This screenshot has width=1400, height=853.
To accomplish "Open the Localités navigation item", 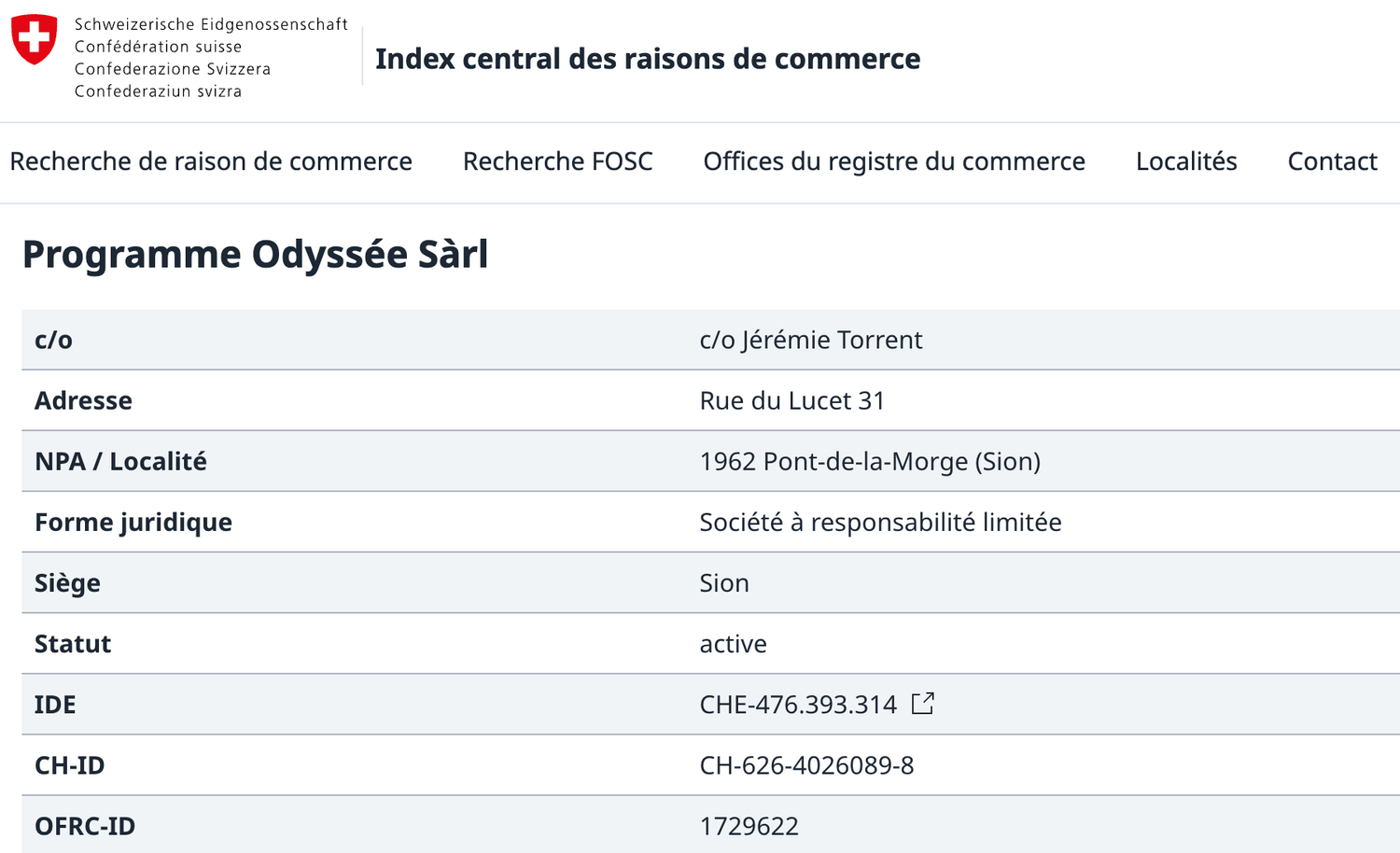I will 1185,161.
